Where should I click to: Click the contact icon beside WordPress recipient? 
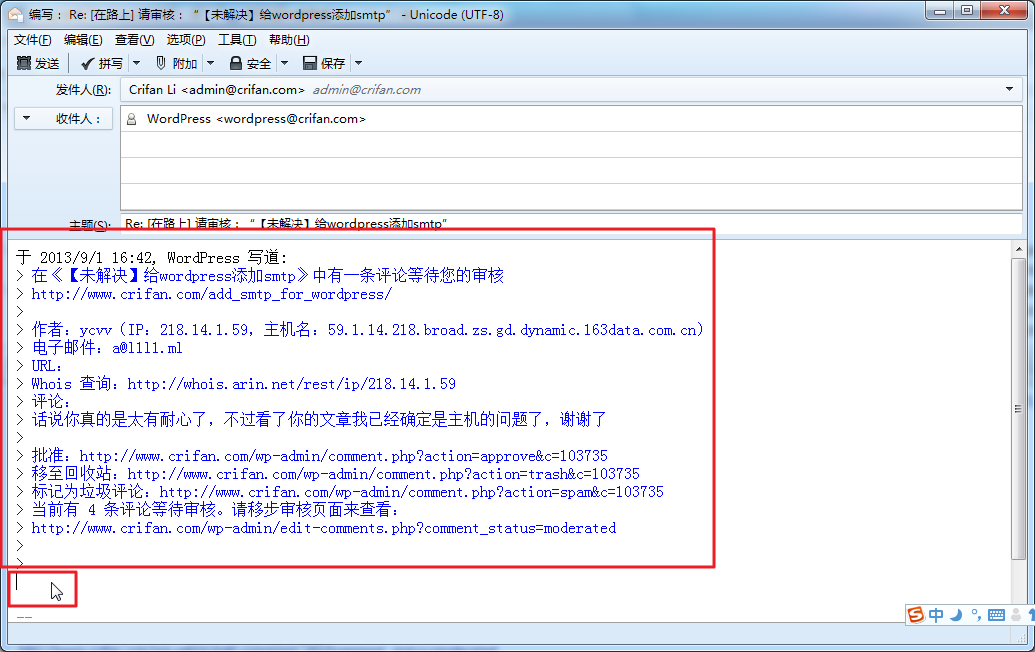[x=131, y=119]
